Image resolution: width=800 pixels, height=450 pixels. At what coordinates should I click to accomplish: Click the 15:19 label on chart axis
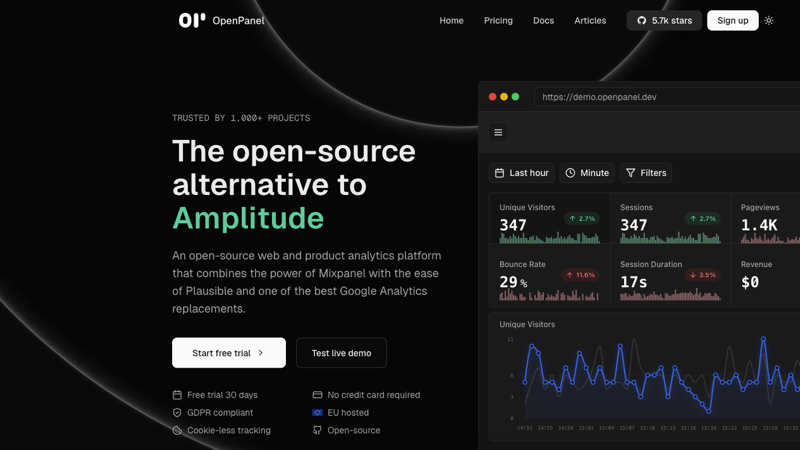pos(708,428)
